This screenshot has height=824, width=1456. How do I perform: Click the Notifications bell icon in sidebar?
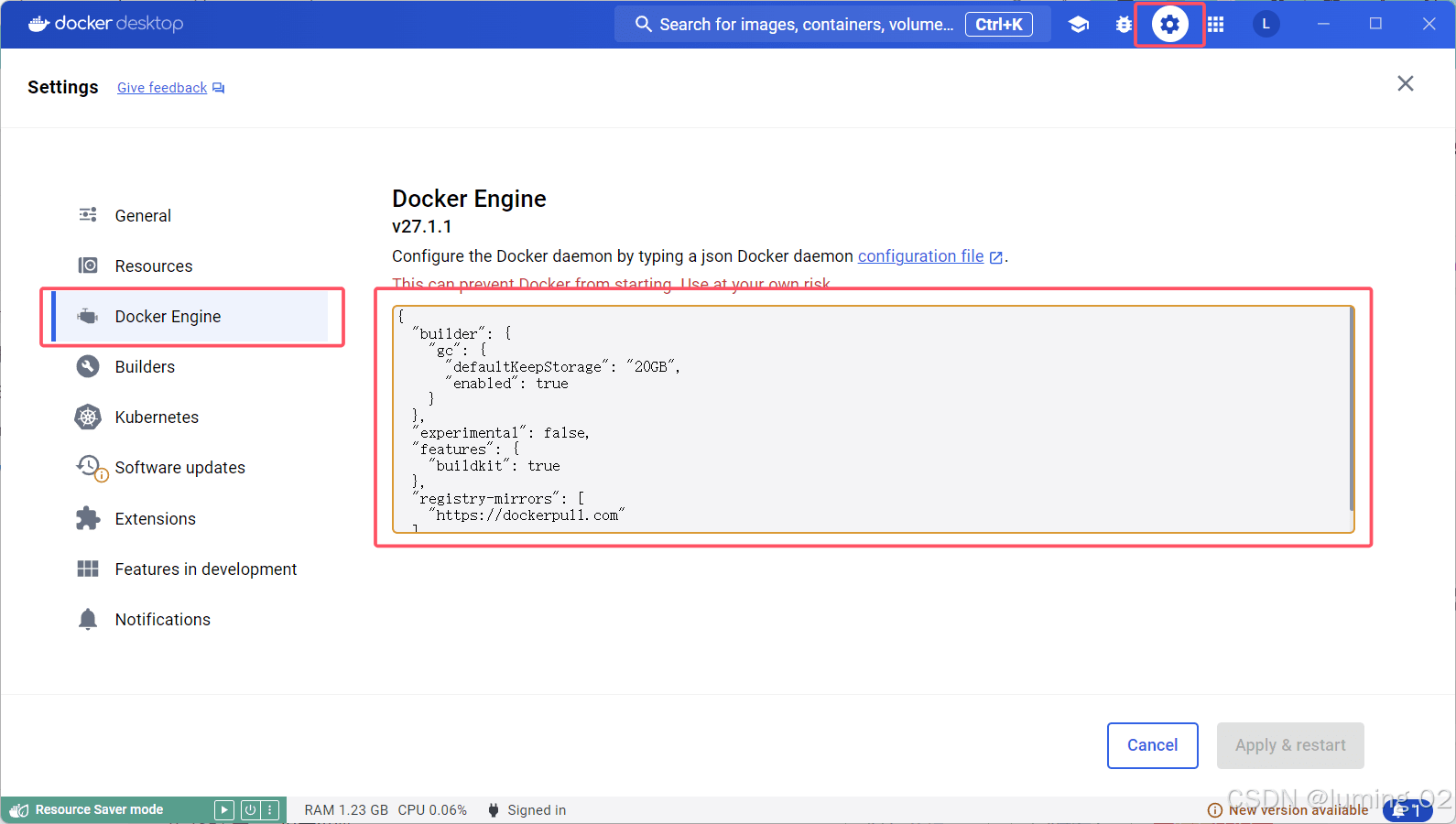pyautogui.click(x=88, y=620)
